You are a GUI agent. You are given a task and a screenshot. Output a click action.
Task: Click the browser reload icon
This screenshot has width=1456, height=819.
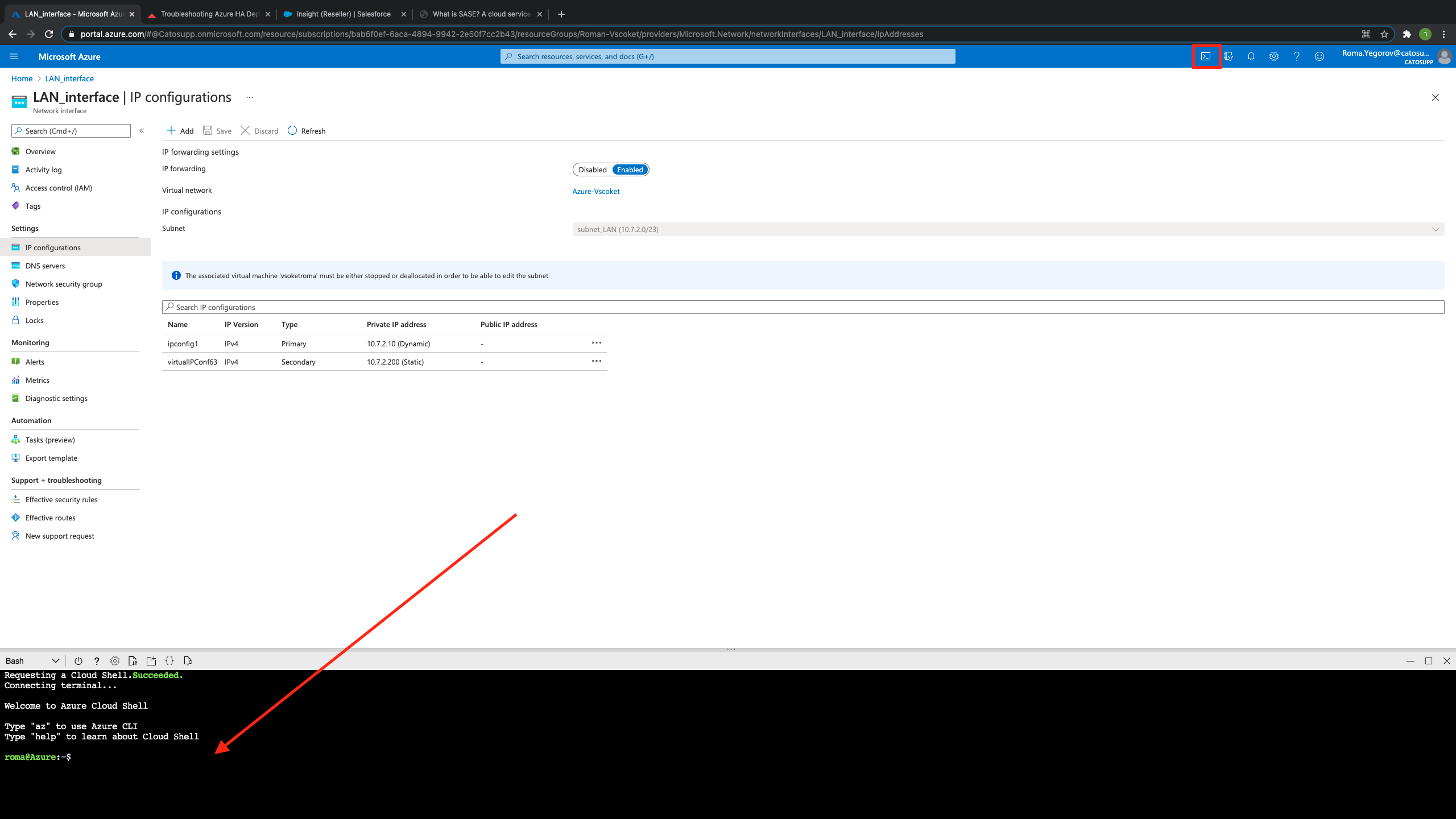pyautogui.click(x=49, y=34)
